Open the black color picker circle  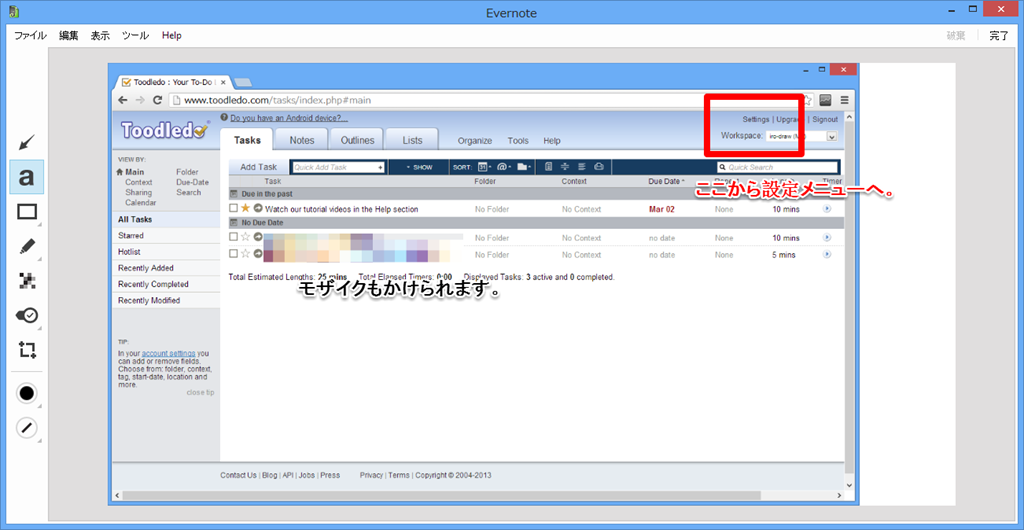[27, 394]
